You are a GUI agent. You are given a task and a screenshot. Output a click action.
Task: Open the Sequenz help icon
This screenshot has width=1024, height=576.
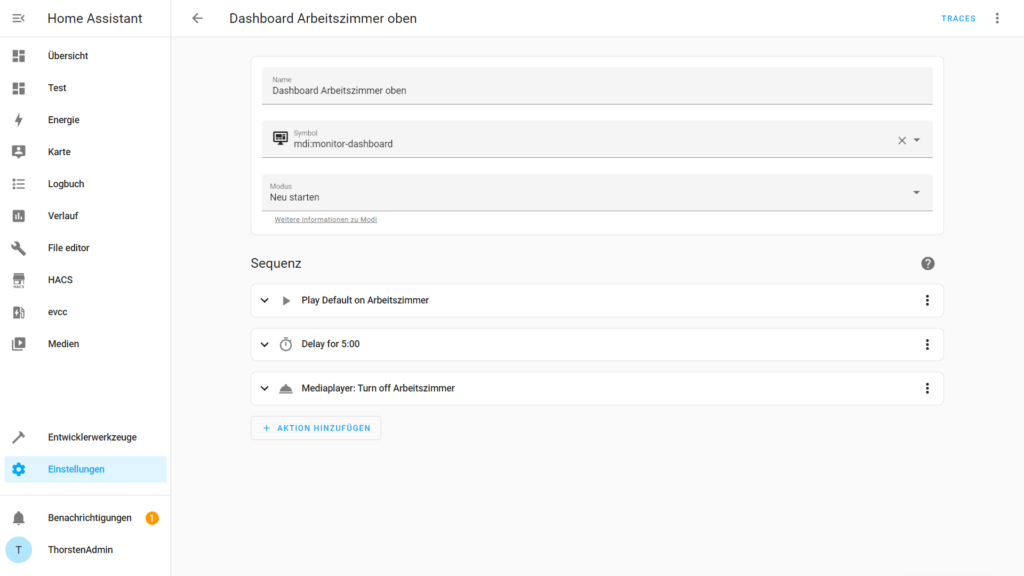[x=927, y=263]
